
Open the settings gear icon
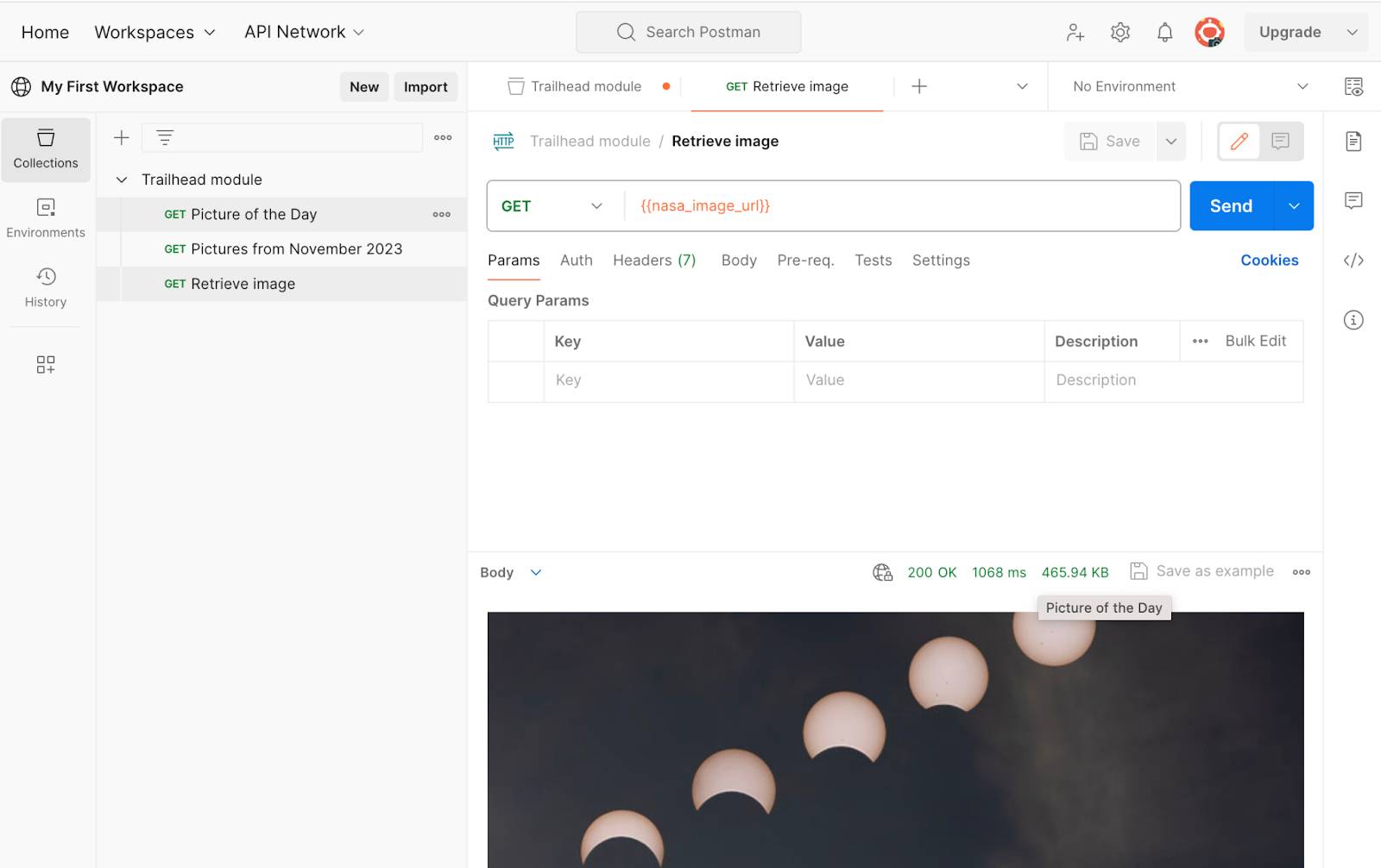(x=1119, y=32)
